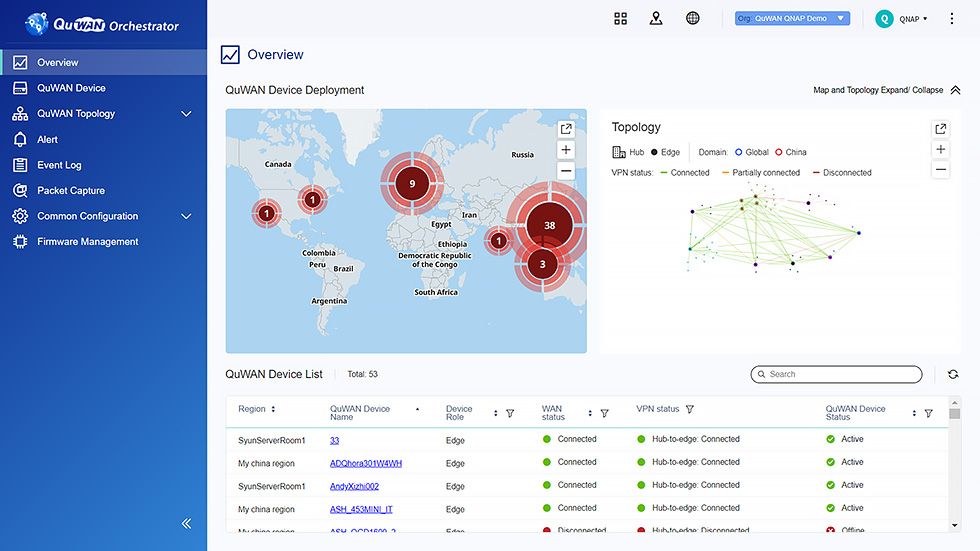Expand the map in a new window
Image resolution: width=980 pixels, height=551 pixels.
point(566,129)
